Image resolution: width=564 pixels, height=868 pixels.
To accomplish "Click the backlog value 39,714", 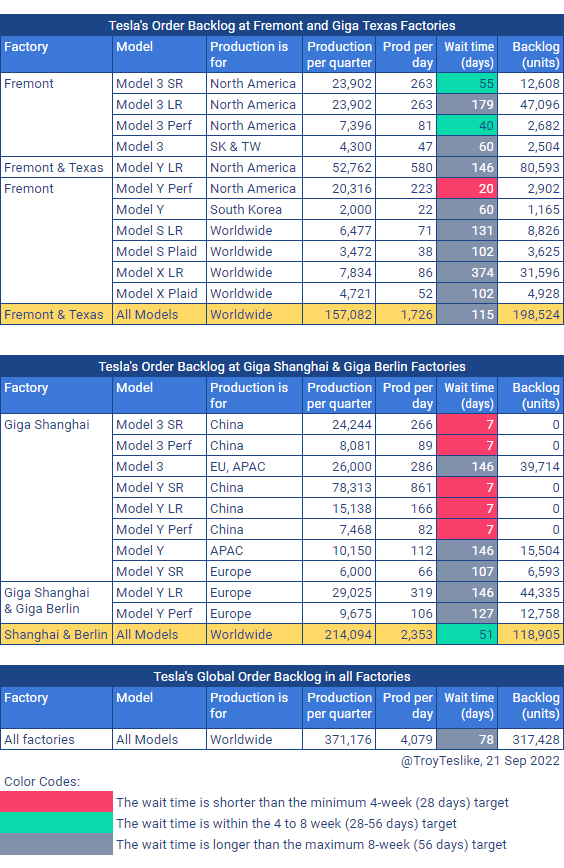I will click(531, 467).
